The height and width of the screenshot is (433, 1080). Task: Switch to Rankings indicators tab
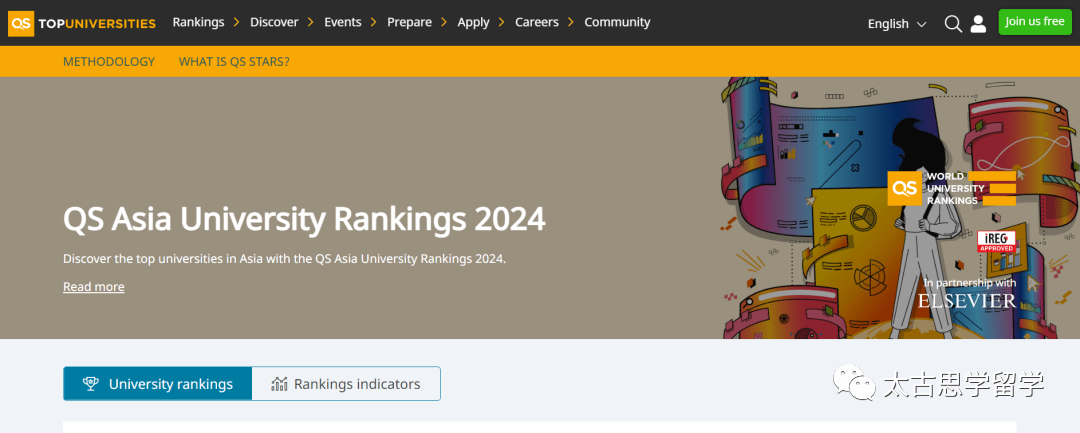point(346,383)
